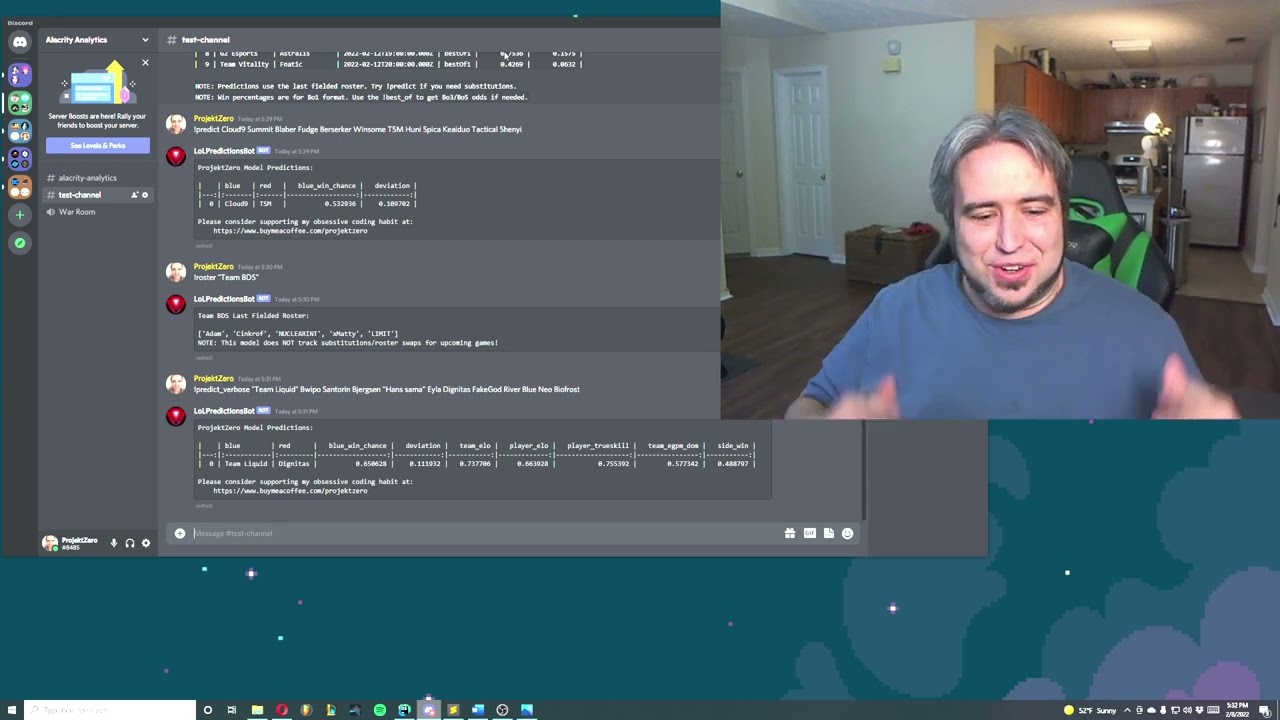Click the attachment plus button in message bar

click(x=180, y=533)
